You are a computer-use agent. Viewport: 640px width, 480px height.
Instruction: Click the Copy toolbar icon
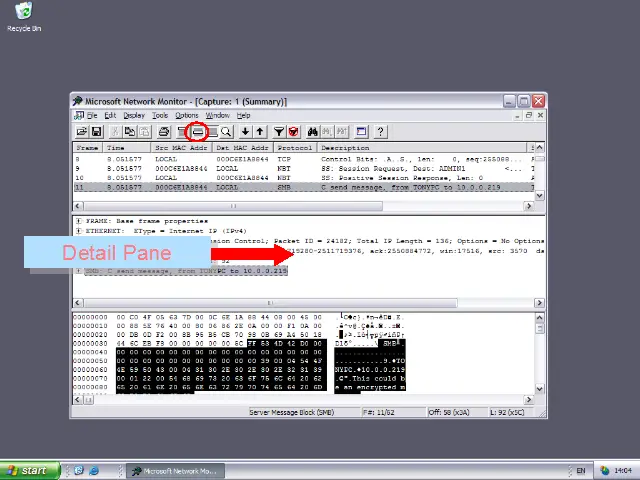(130, 131)
